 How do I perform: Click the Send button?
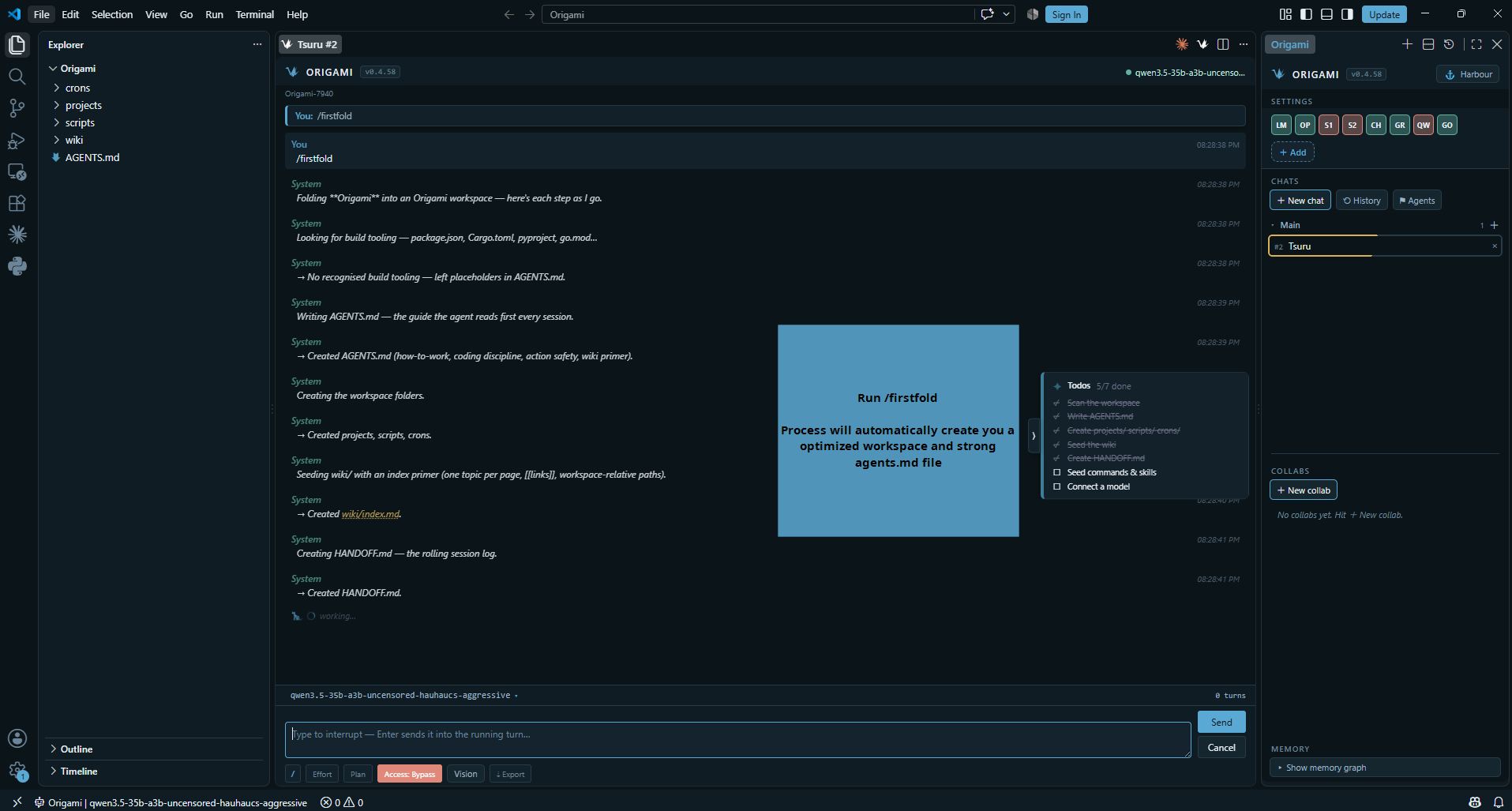click(1221, 722)
